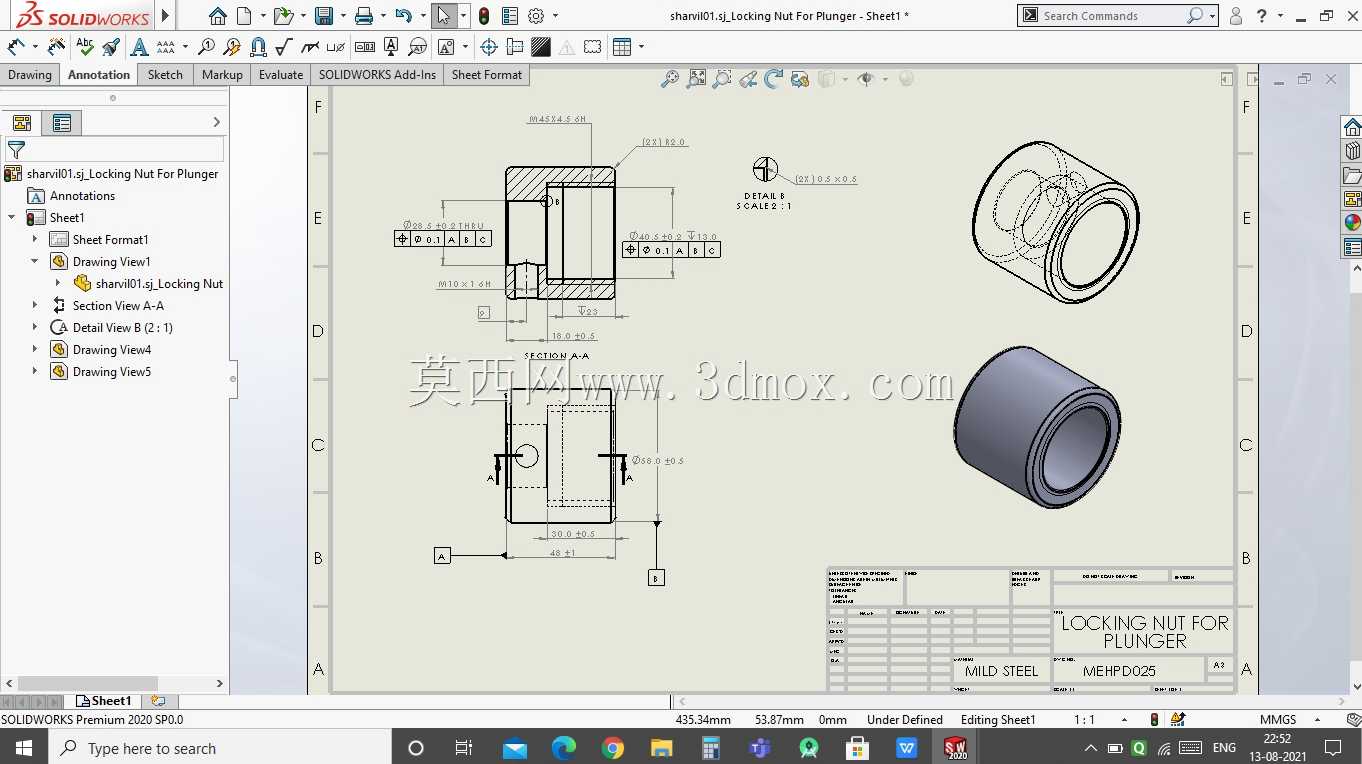The width and height of the screenshot is (1362, 764).
Task: Open the Markup tab
Action: click(x=222, y=75)
